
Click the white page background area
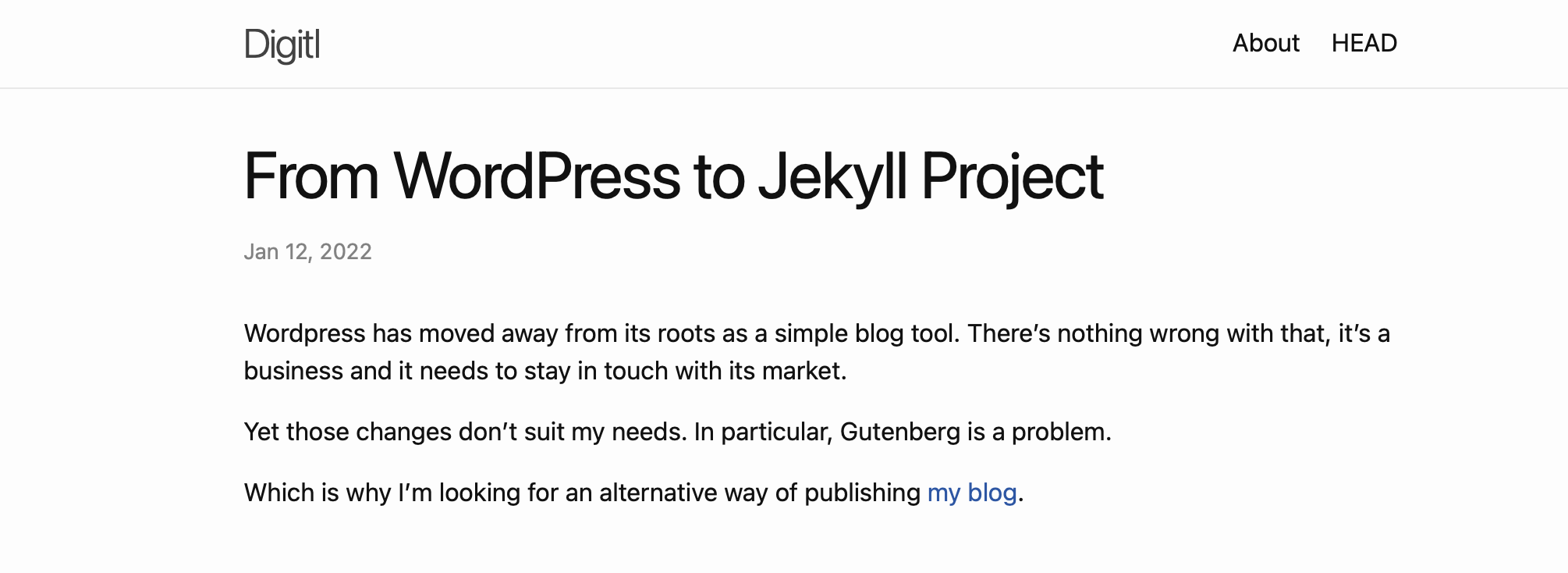(1326, 312)
